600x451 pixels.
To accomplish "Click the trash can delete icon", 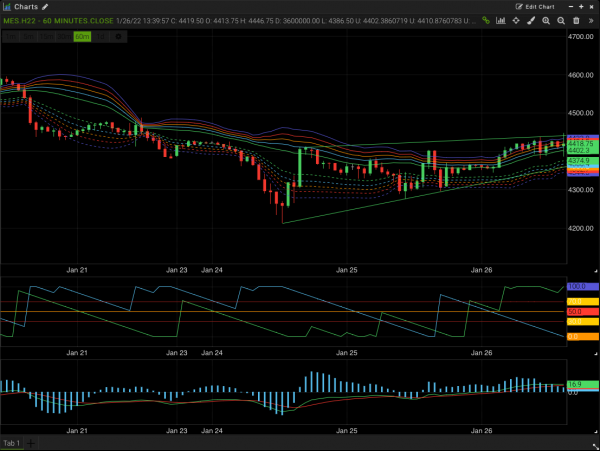I will (576, 21).
